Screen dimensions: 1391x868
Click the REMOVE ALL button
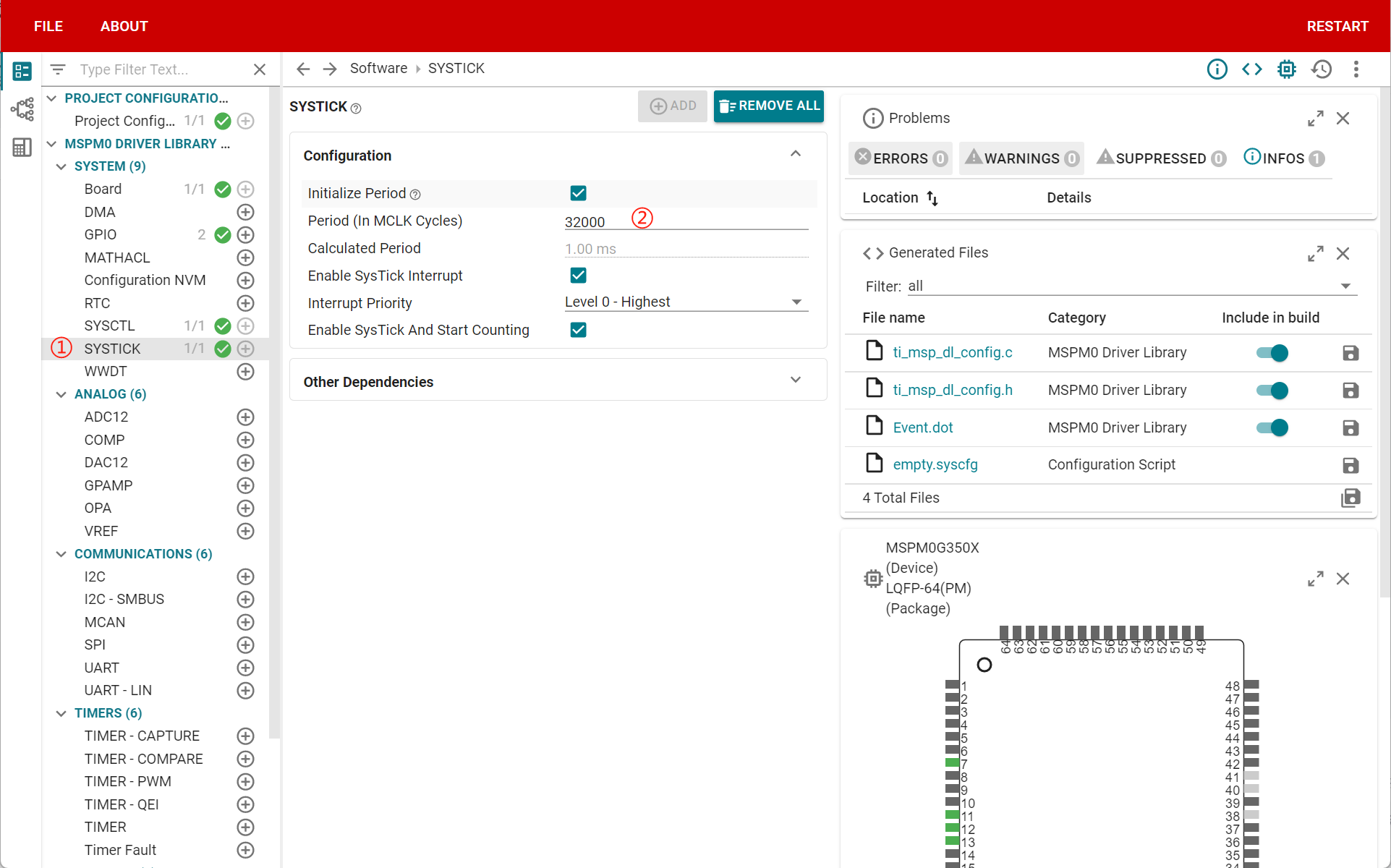(x=768, y=106)
